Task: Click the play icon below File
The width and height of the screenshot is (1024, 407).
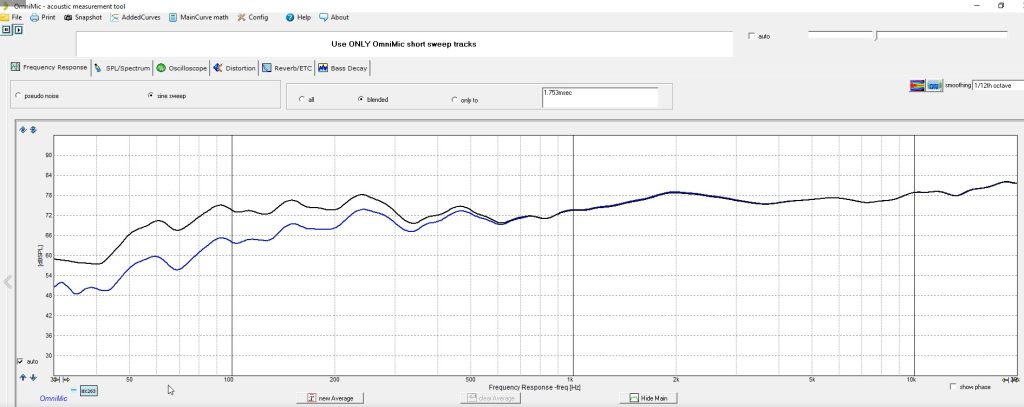Action: click(18, 30)
